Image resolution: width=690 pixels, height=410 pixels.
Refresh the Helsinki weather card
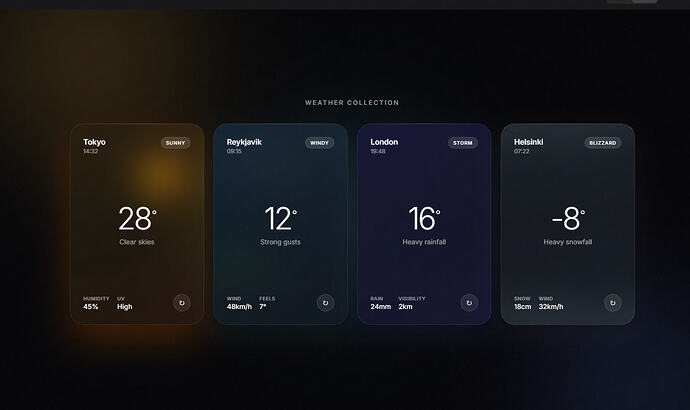click(x=613, y=303)
